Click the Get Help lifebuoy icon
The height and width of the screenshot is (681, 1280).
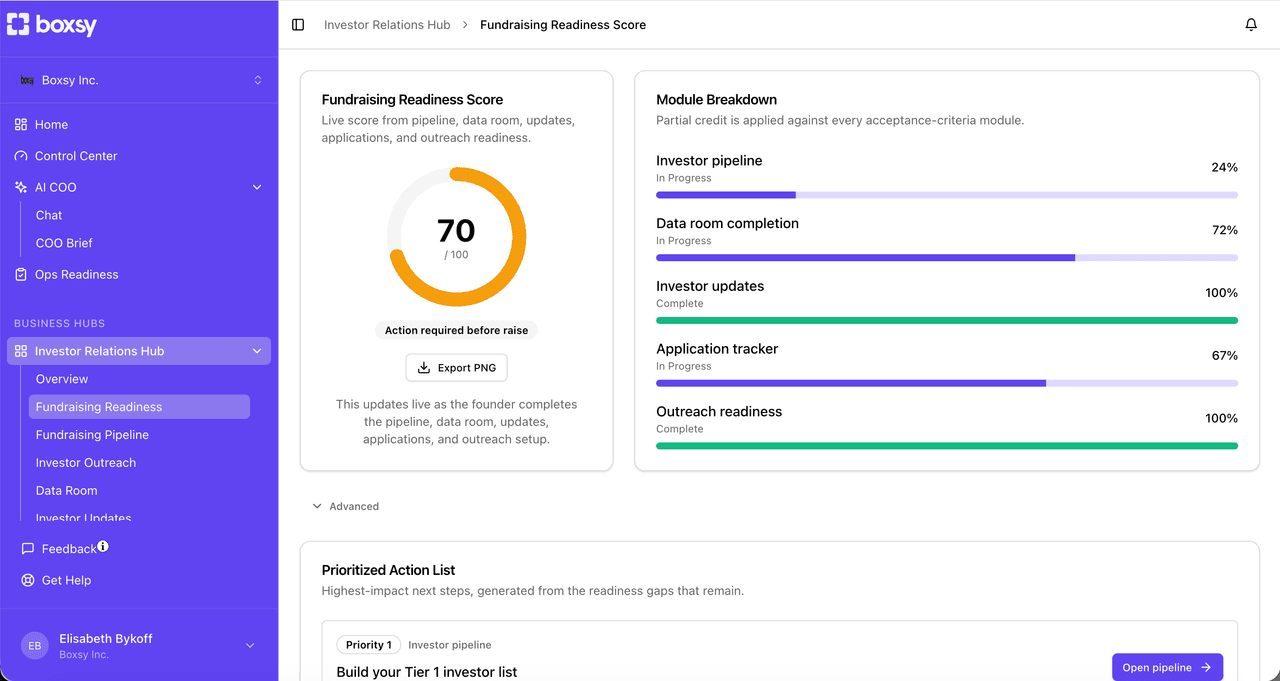coord(28,580)
